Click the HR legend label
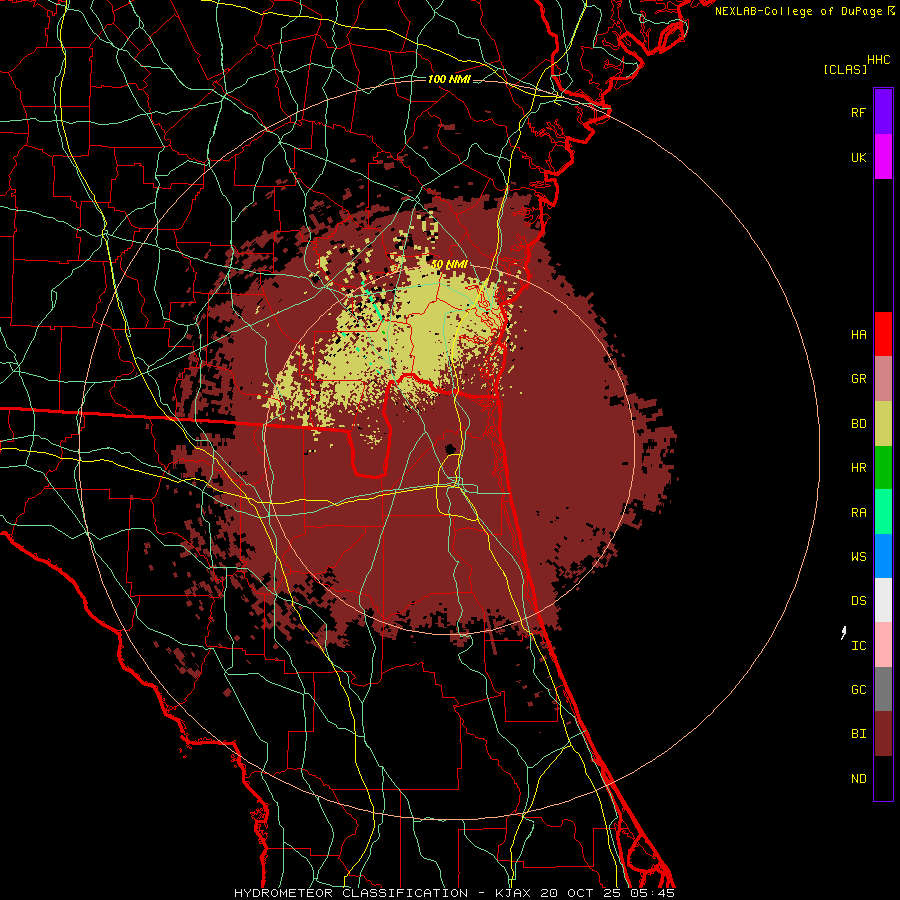 pos(858,468)
